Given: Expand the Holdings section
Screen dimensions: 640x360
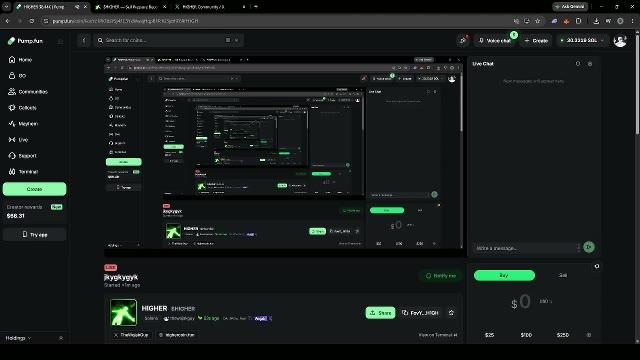Looking at the screenshot, I should tap(18, 338).
